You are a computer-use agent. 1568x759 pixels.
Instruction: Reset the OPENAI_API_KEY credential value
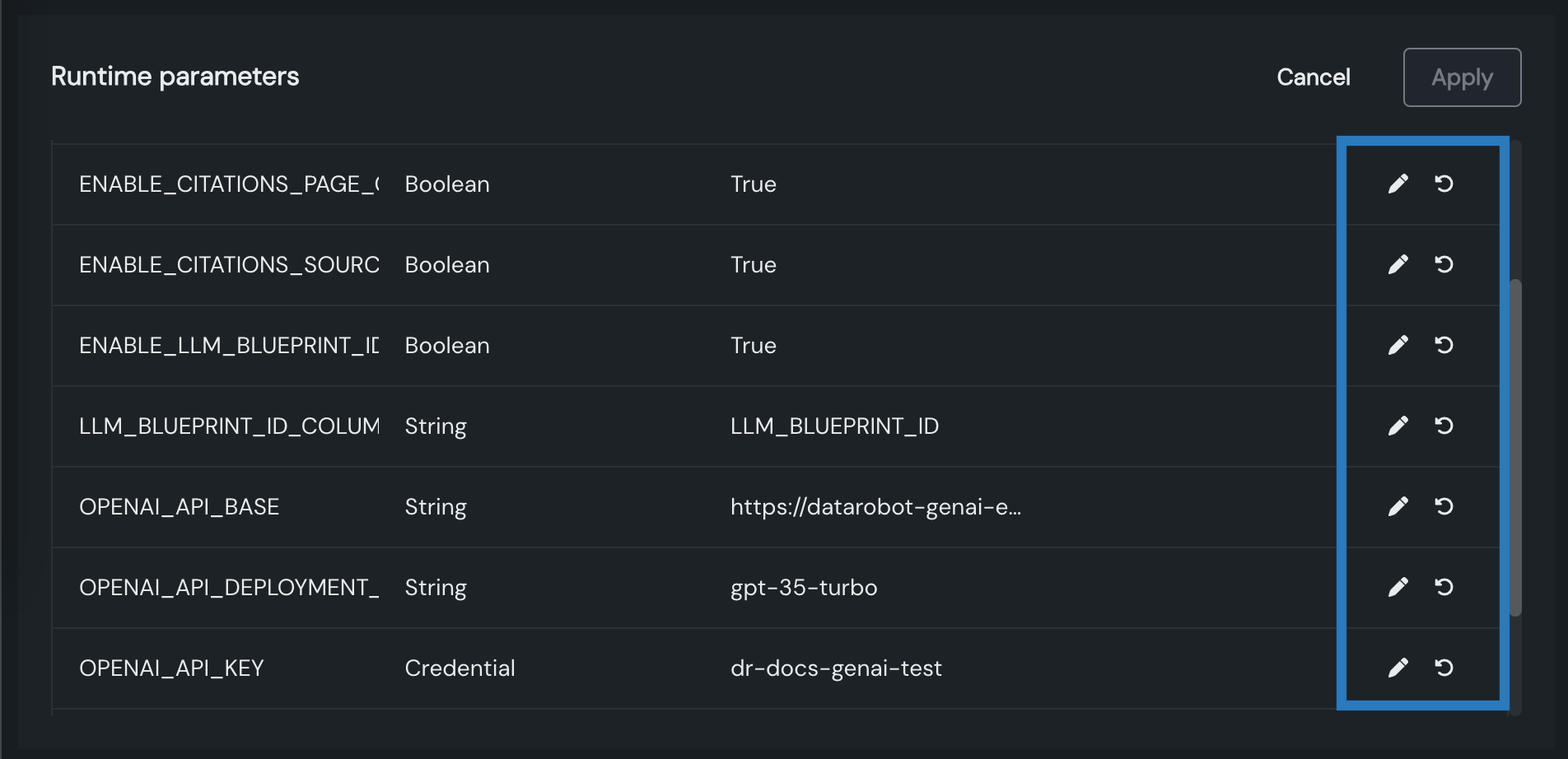(1444, 668)
